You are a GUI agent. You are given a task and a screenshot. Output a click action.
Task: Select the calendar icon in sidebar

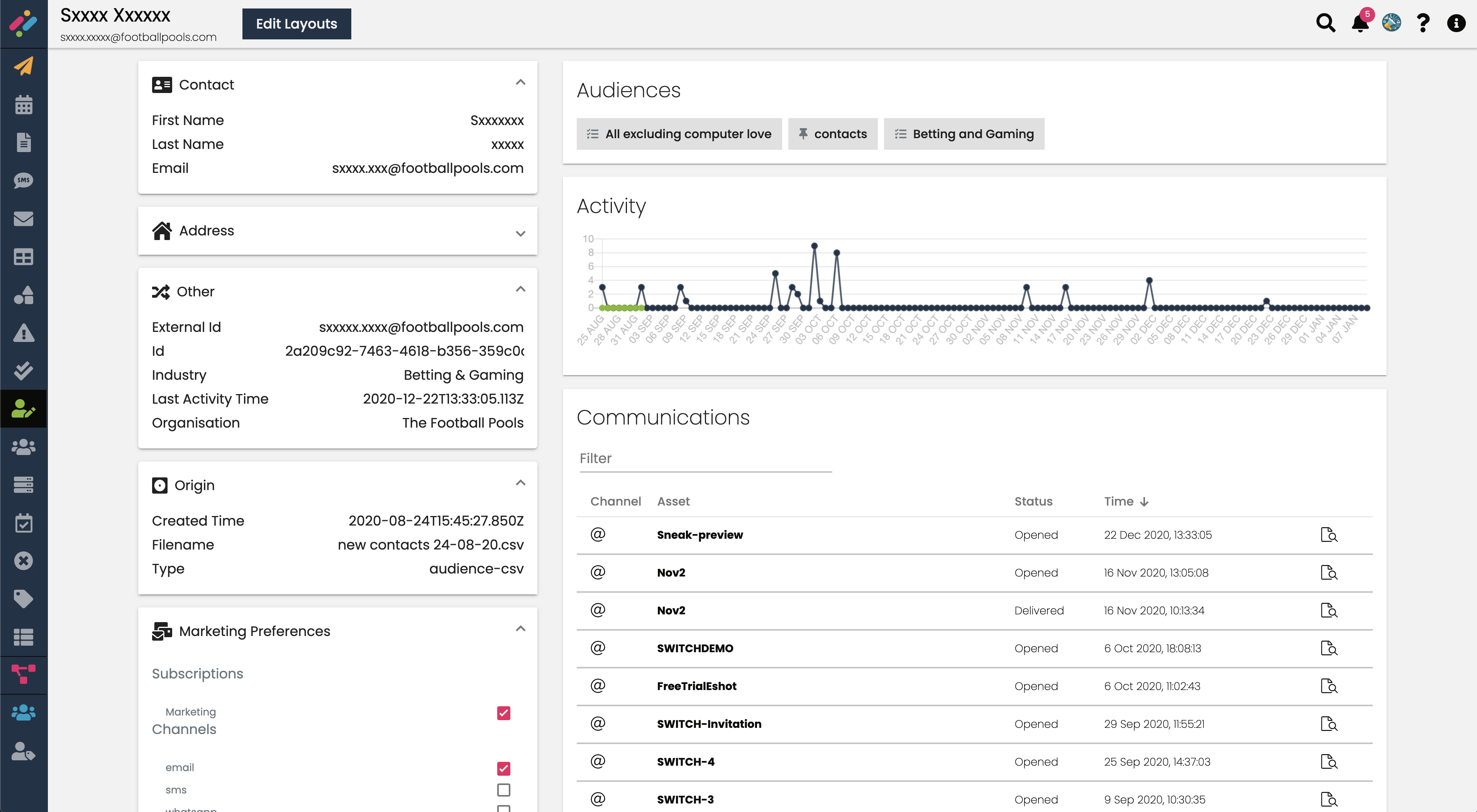24,105
